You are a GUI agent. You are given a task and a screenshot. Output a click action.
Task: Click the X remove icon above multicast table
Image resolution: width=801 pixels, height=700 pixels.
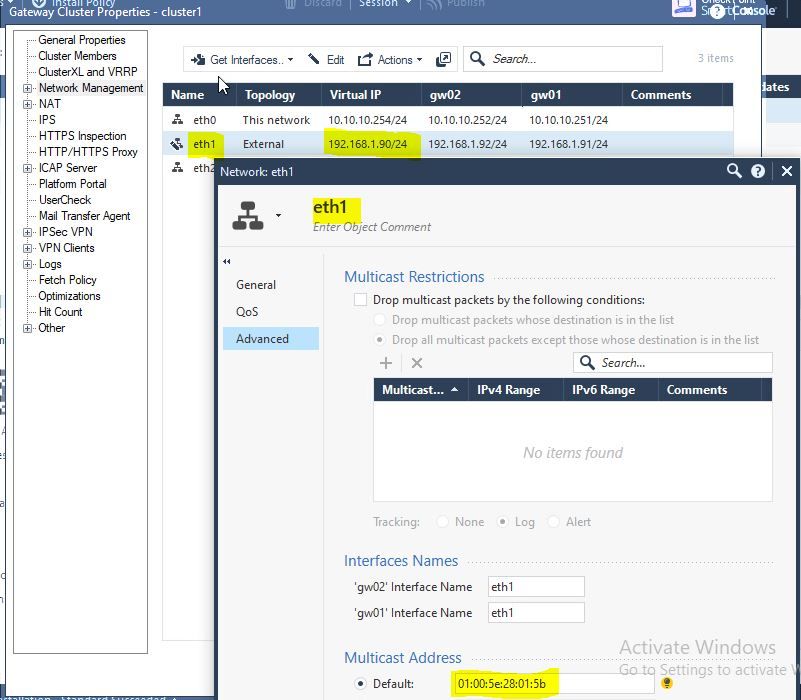point(417,363)
